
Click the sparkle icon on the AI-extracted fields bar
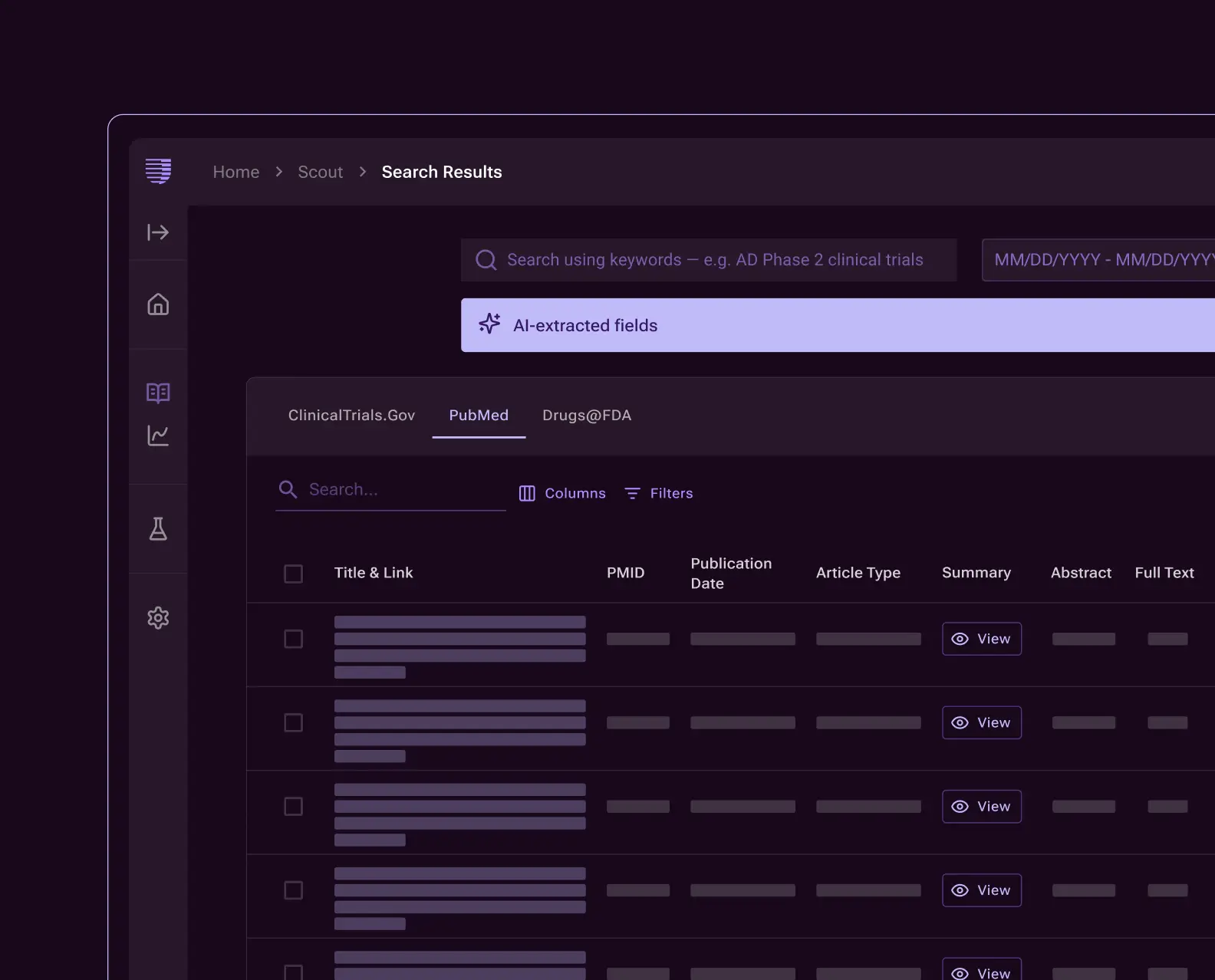coord(489,324)
